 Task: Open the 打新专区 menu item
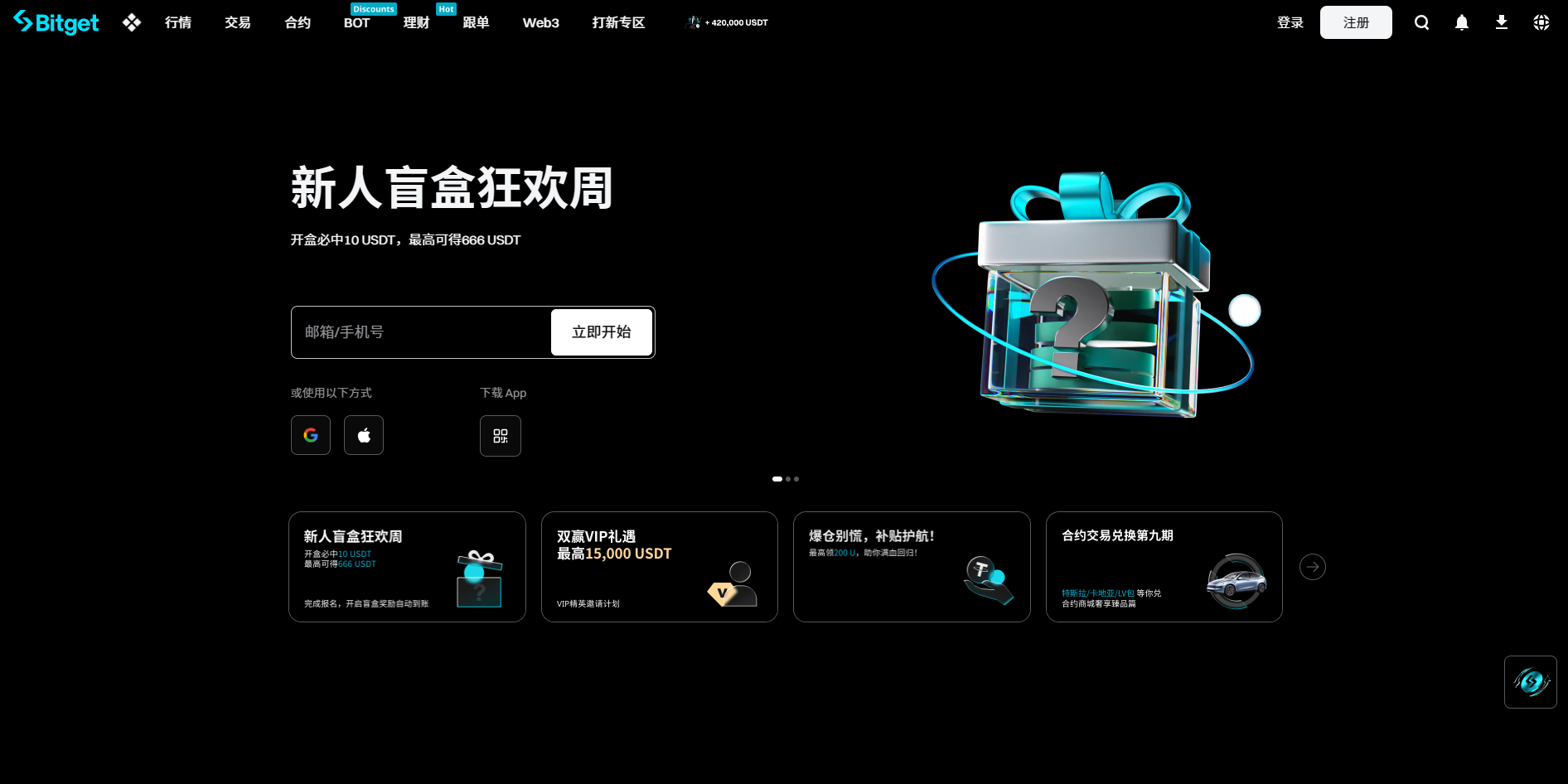617,22
